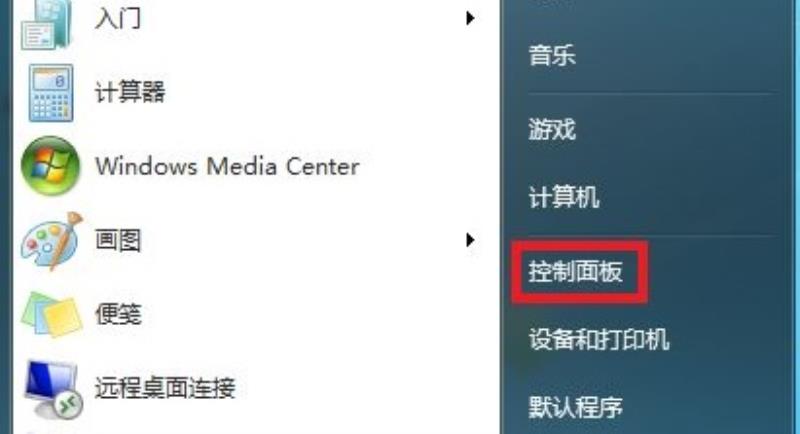Open 设备和打印机 (Devices and Printers)
800x434 pixels.
[x=599, y=339]
